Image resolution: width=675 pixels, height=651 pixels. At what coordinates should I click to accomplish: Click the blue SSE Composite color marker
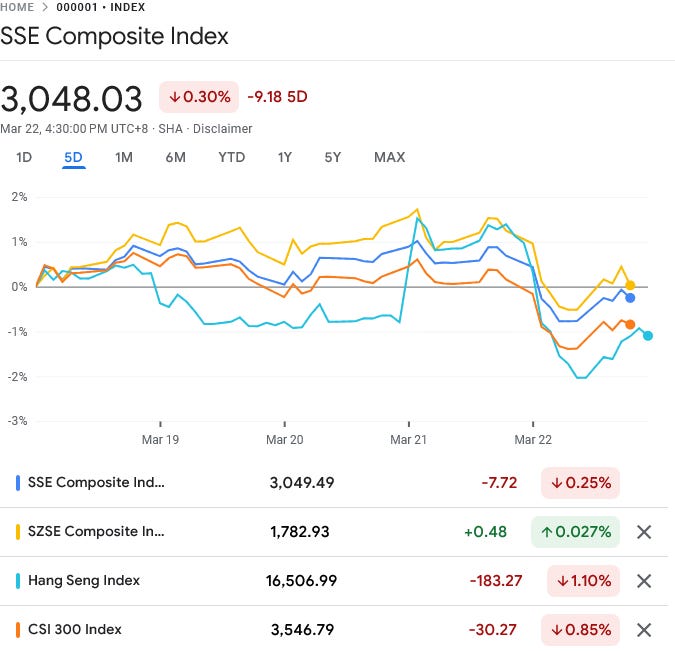click(18, 483)
